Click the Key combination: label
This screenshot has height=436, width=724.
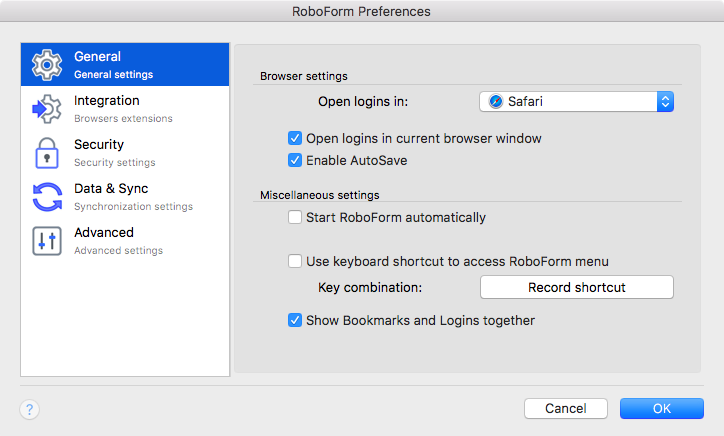tap(370, 288)
